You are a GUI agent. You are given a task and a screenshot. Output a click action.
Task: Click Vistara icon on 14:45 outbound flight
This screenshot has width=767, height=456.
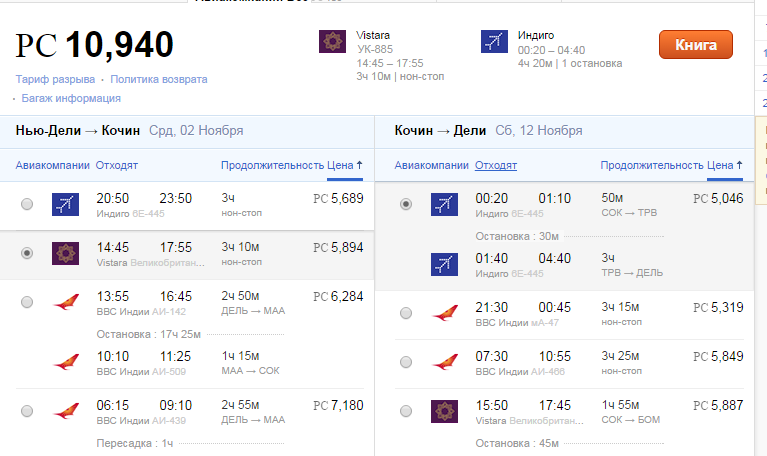[x=65, y=253]
